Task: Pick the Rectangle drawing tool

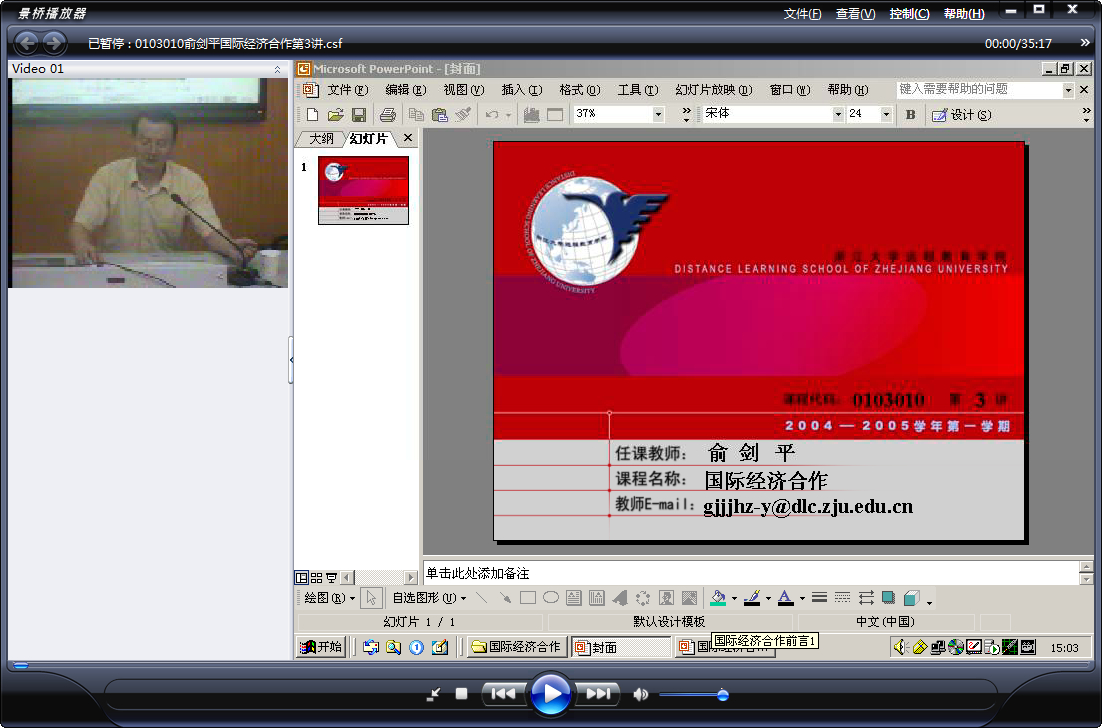Action: coord(528,598)
